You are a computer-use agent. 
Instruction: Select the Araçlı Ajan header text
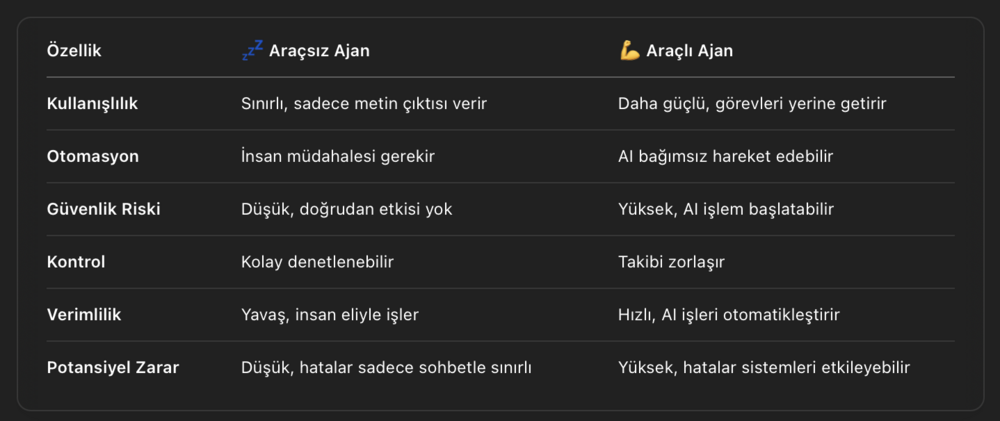tap(690, 51)
